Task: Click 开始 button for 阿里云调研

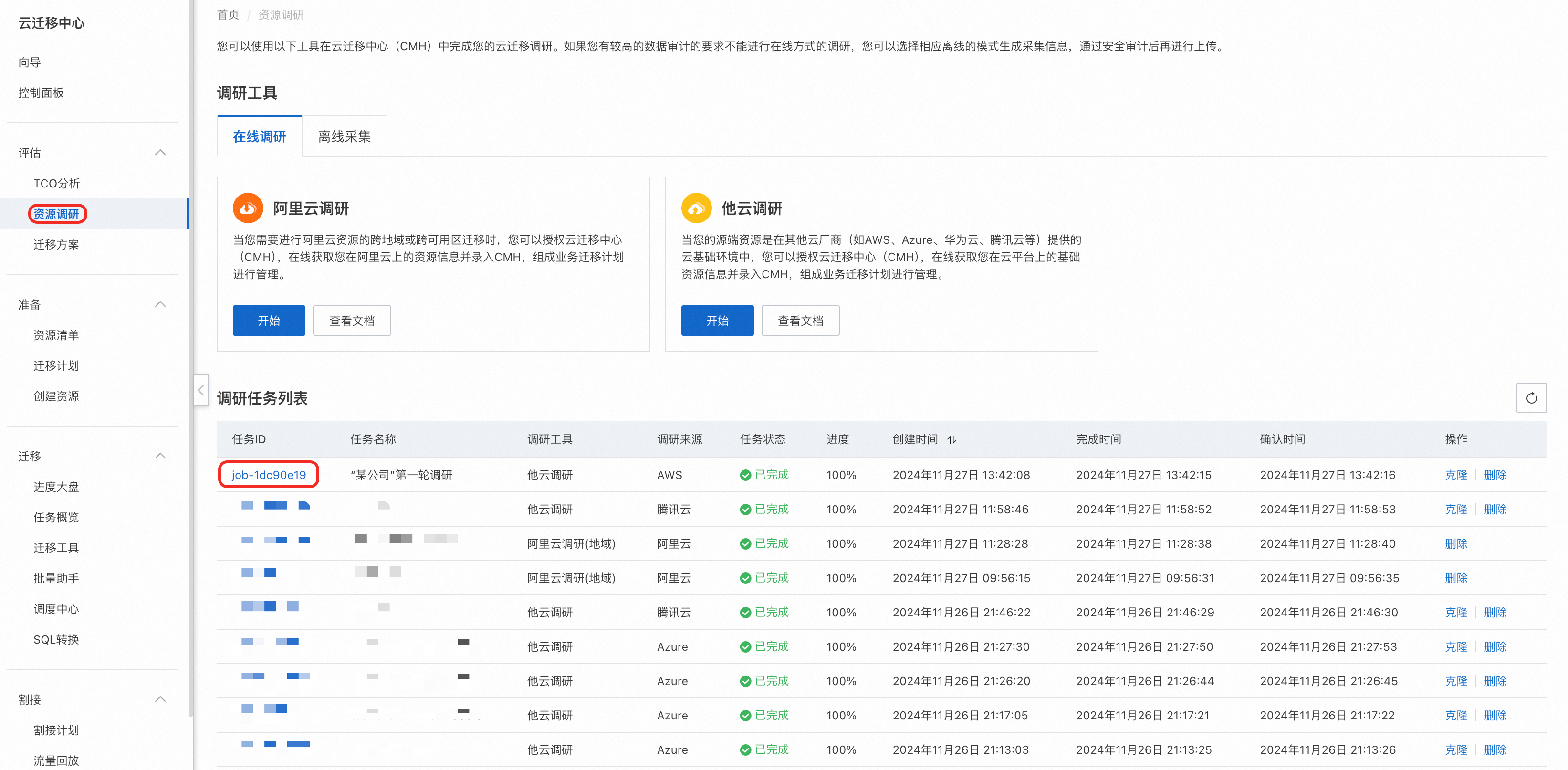Action: click(269, 320)
